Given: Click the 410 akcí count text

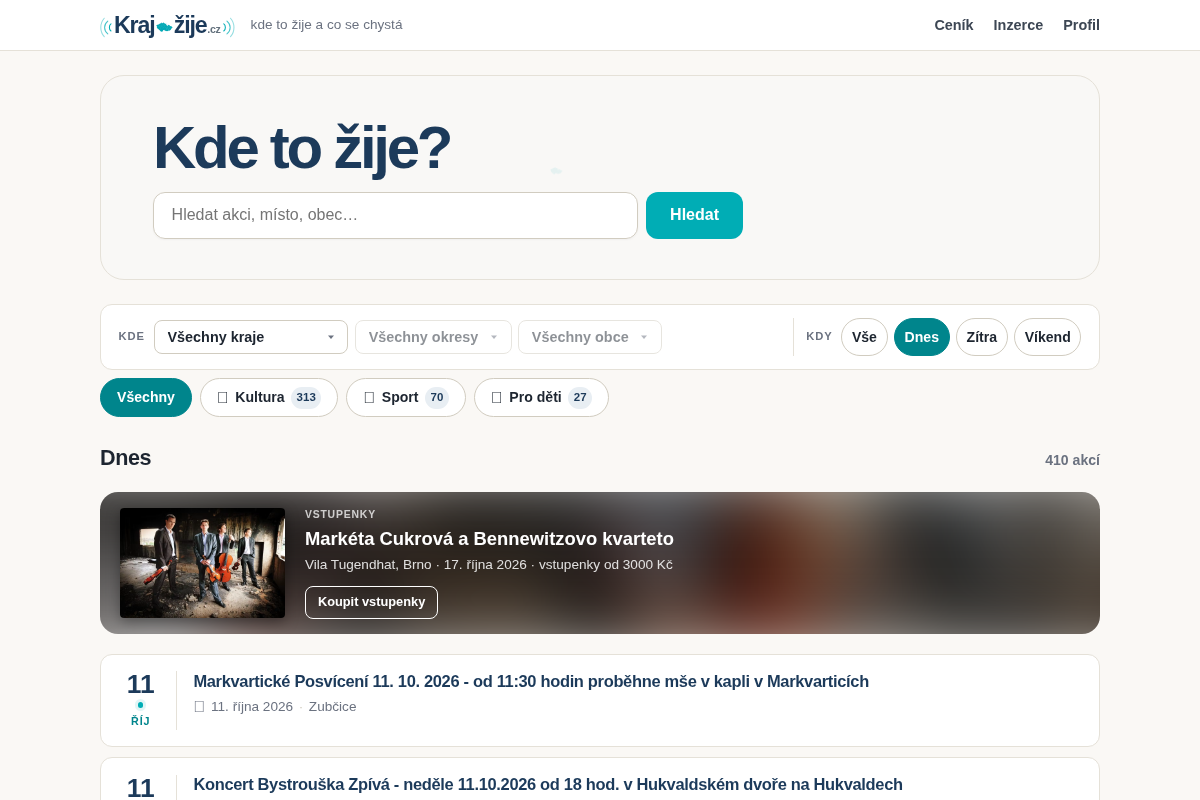Looking at the screenshot, I should (x=1072, y=460).
